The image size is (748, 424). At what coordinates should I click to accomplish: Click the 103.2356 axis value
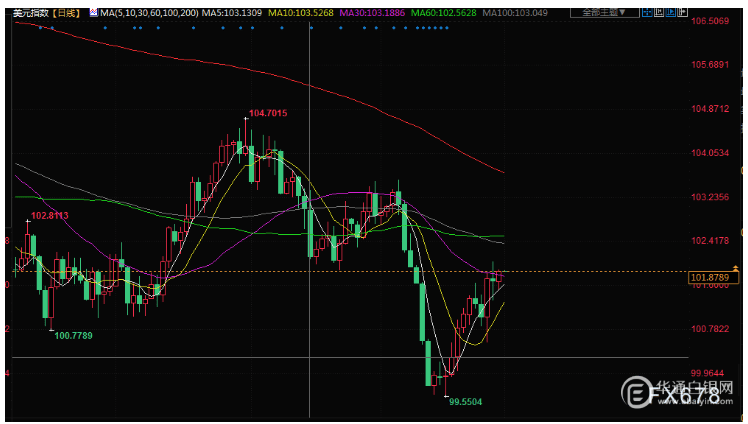click(x=710, y=197)
